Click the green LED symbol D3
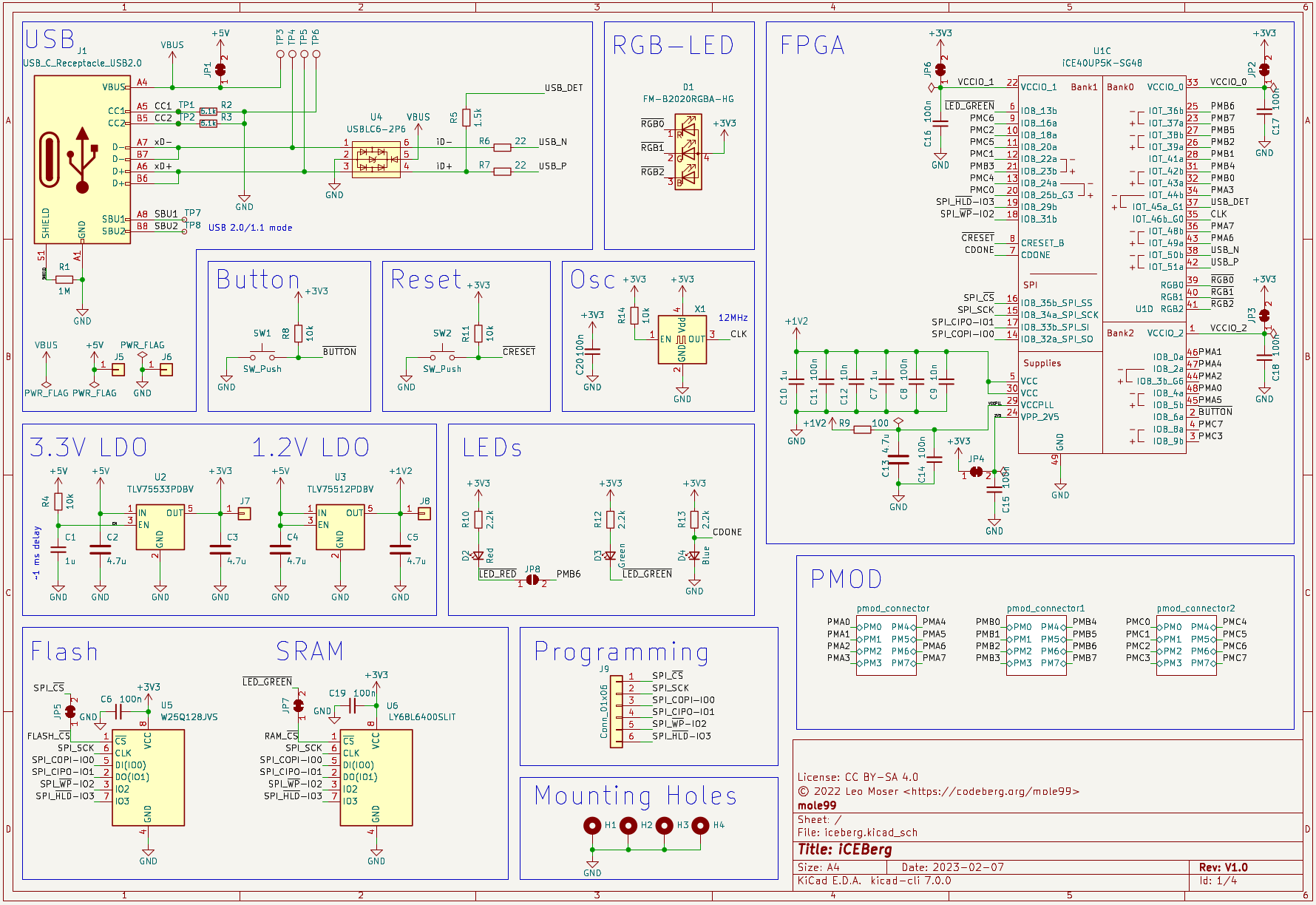Image resolution: width=1316 pixels, height=905 pixels. click(x=610, y=556)
